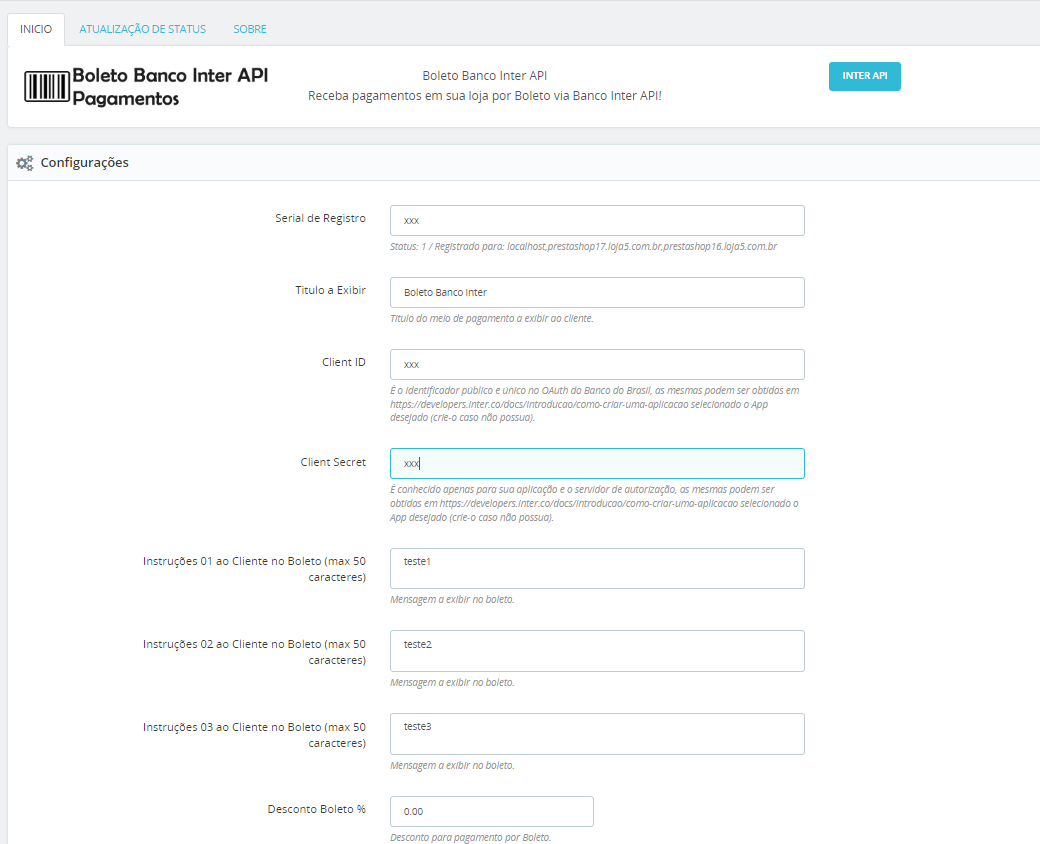Viewport: 1040px width, 844px height.
Task: Select the Client ID input field
Action: pyautogui.click(x=597, y=364)
